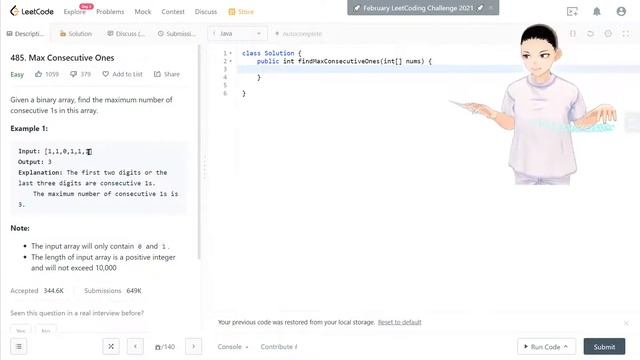
Task: Open the notifications bell
Action: pos(597,11)
